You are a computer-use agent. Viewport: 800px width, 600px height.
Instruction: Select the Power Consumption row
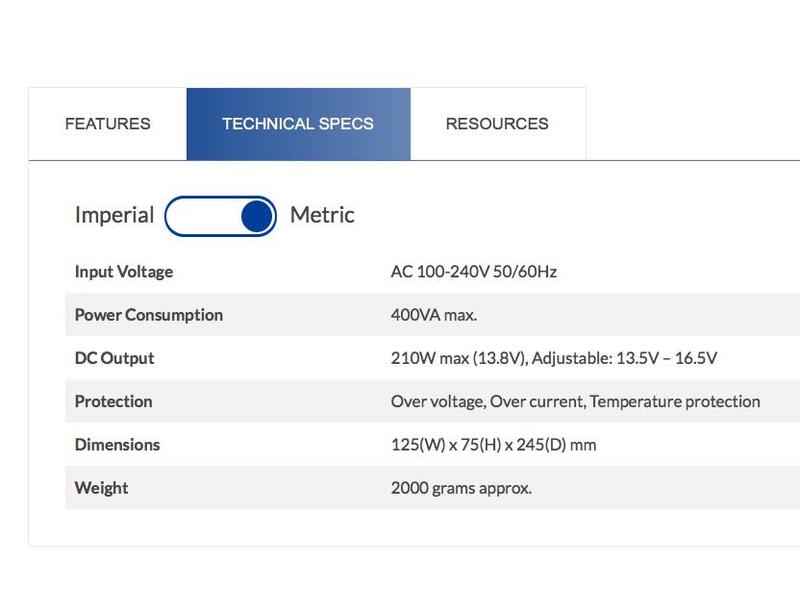(148, 314)
